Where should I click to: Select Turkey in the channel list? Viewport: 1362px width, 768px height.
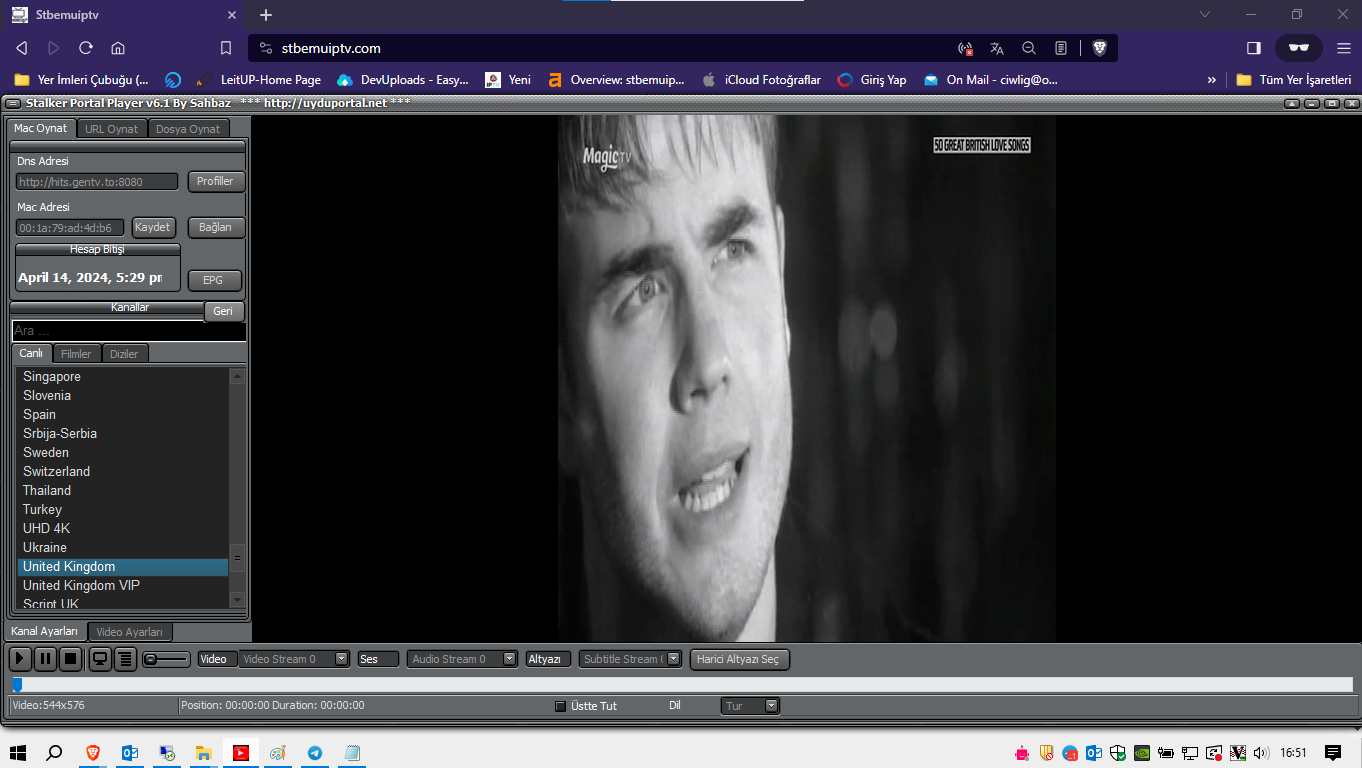123,510
